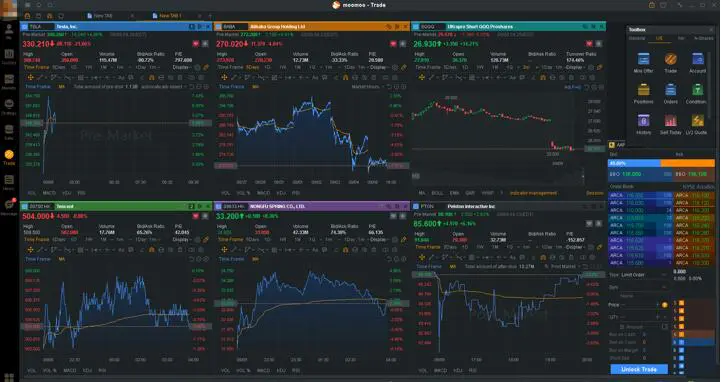This screenshot has width=721, height=382.
Task: Open Account from the Toolbox panel
Action: coord(697,63)
